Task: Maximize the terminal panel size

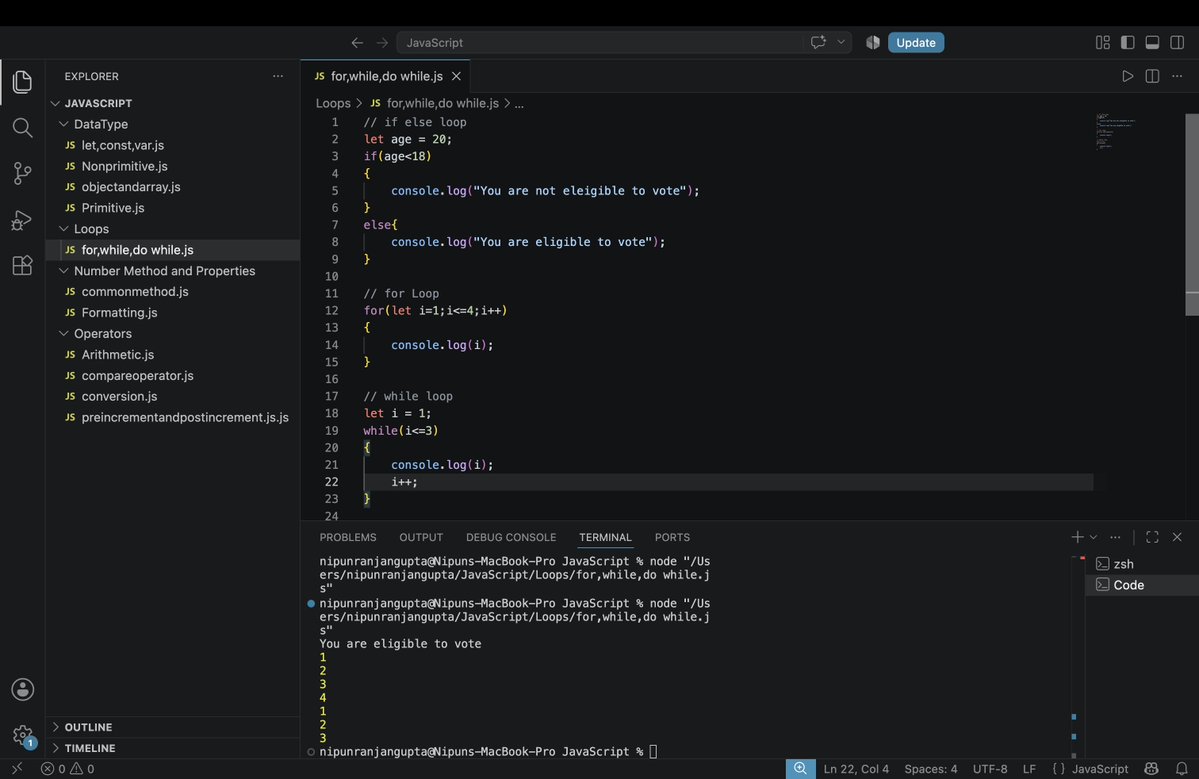Action: [x=1152, y=537]
